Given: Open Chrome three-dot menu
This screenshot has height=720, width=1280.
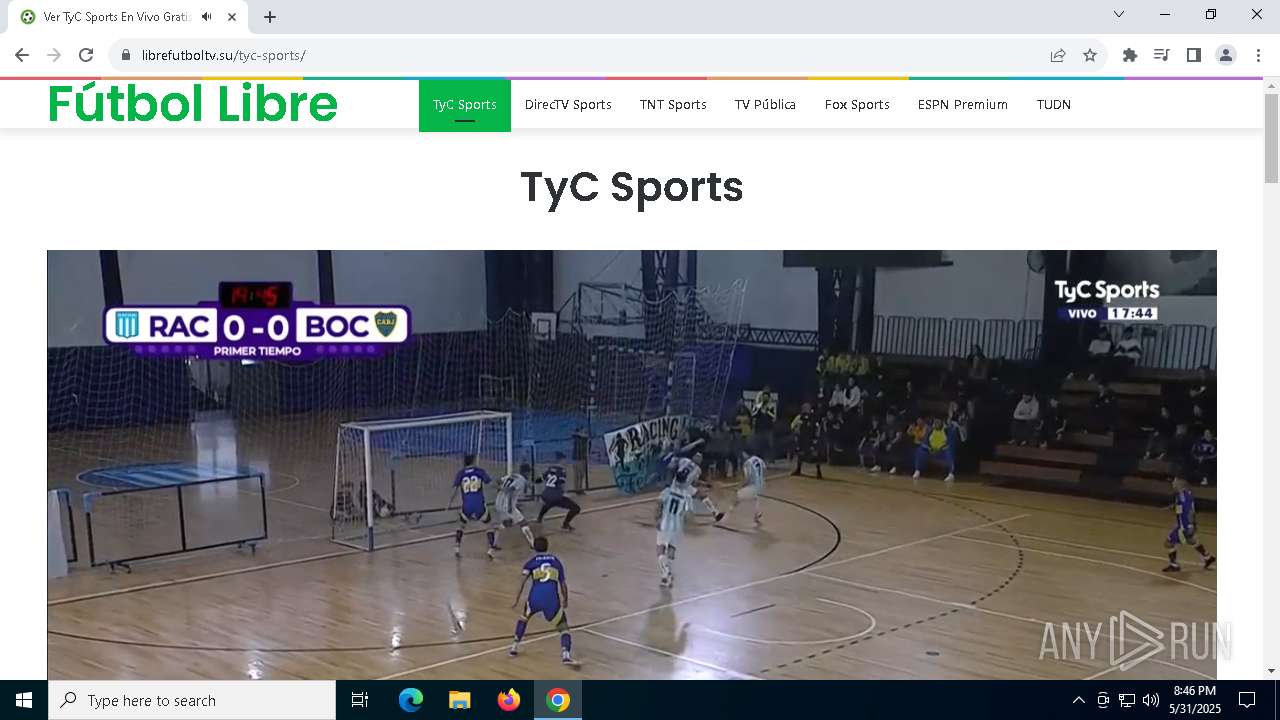Looking at the screenshot, I should (x=1258, y=55).
